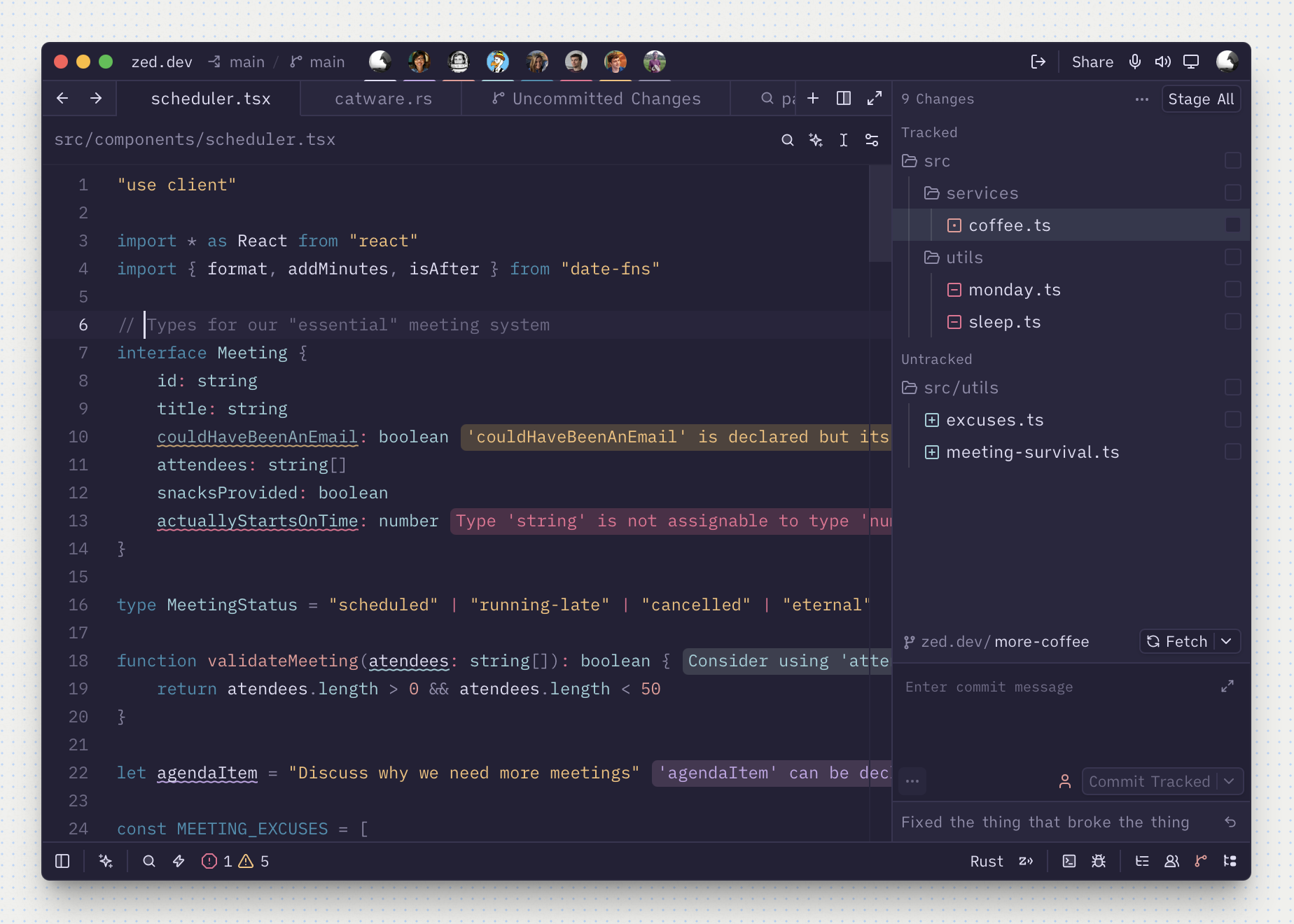Open the Fetch dropdown arrow
This screenshot has width=1294, height=924.
(x=1226, y=641)
